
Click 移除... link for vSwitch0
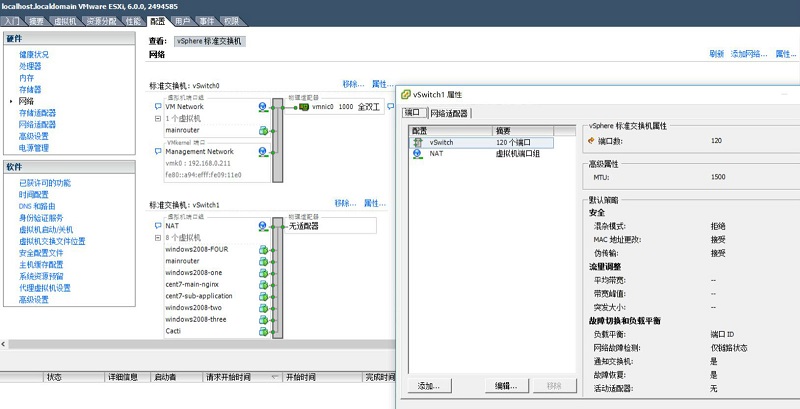click(353, 84)
